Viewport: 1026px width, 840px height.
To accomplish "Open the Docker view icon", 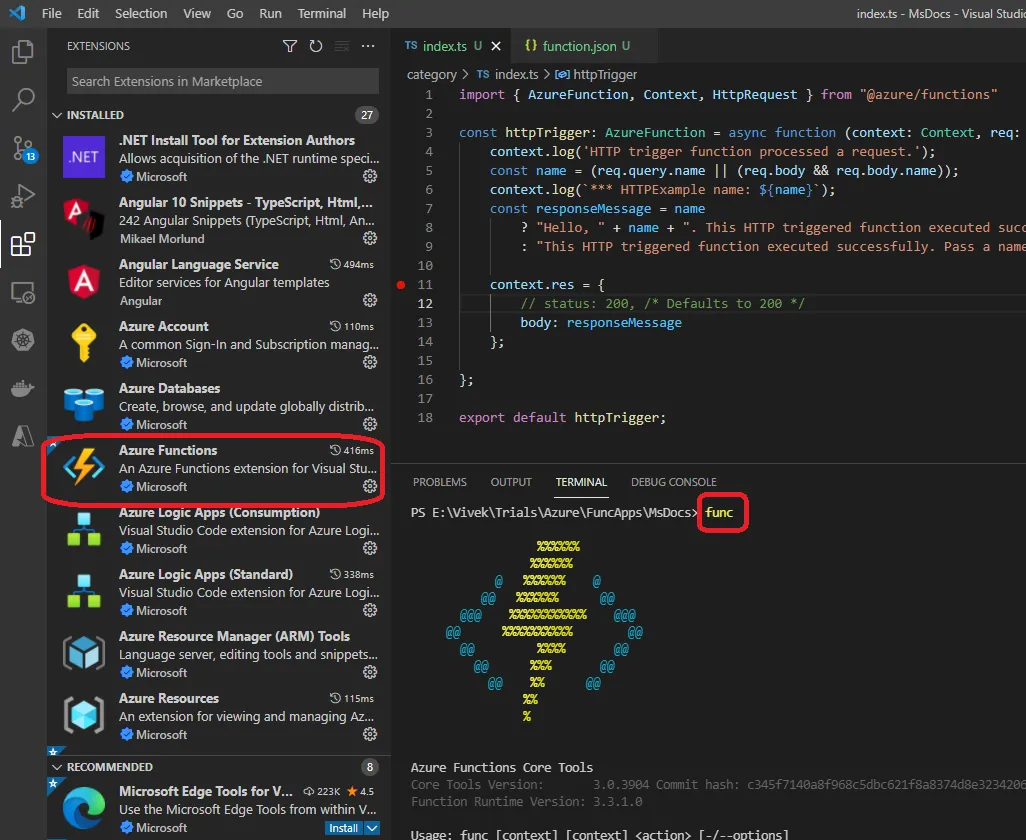I will click(x=23, y=388).
